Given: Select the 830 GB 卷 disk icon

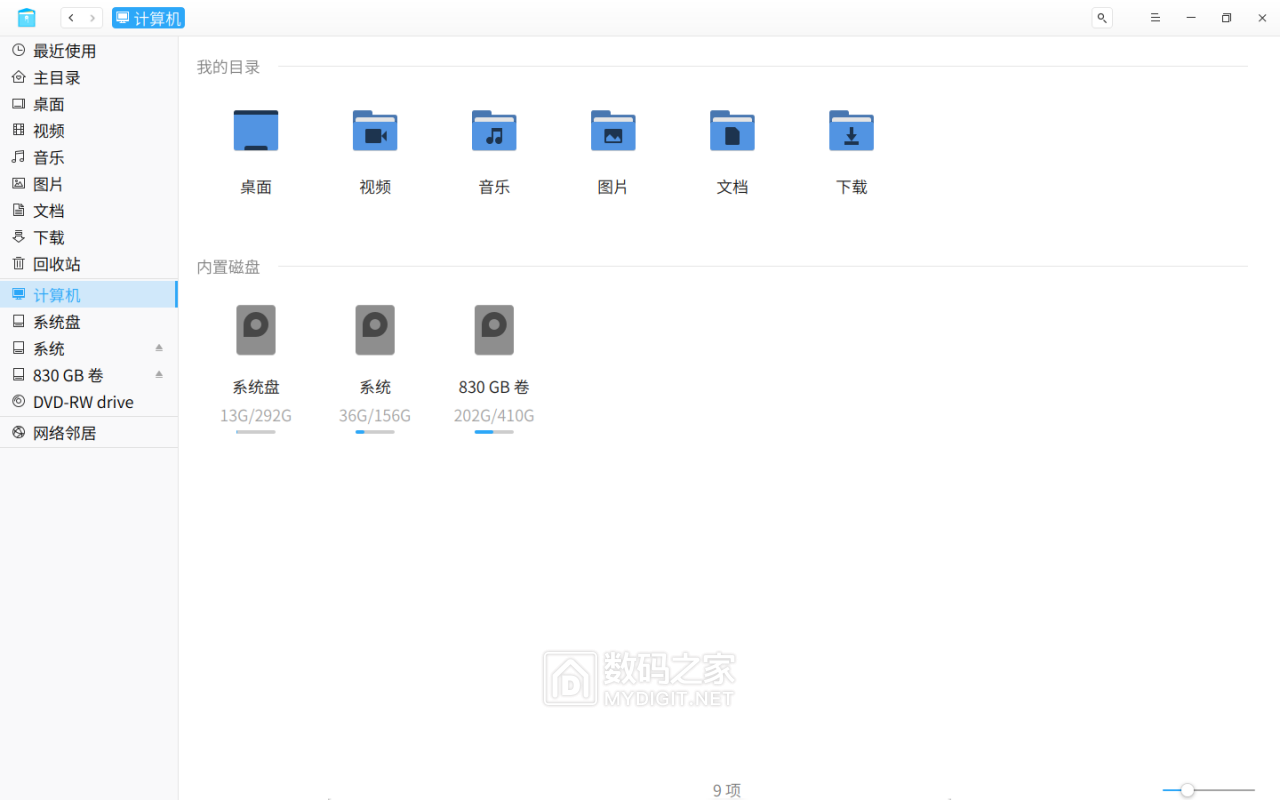Looking at the screenshot, I should pyautogui.click(x=494, y=330).
